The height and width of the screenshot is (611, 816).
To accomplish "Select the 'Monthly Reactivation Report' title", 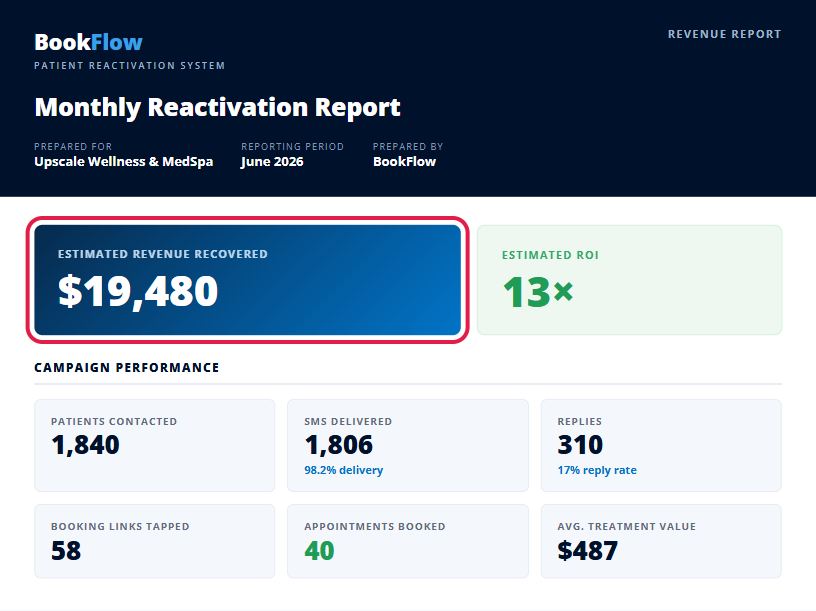I will [218, 107].
